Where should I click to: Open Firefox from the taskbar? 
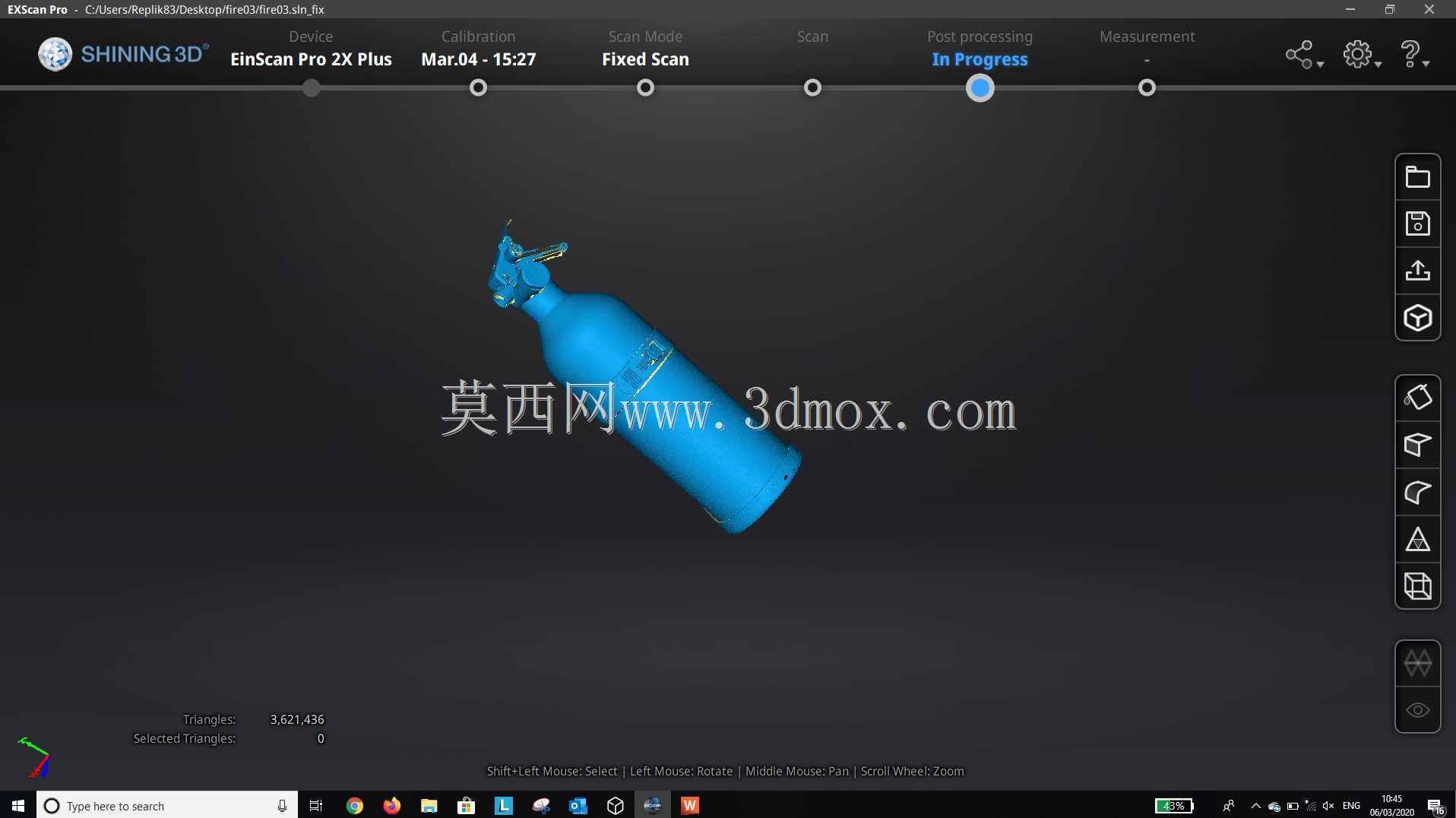pos(392,805)
